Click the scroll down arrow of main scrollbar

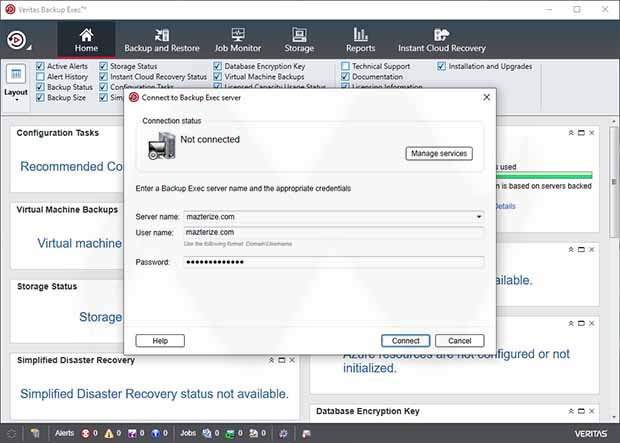(614, 416)
